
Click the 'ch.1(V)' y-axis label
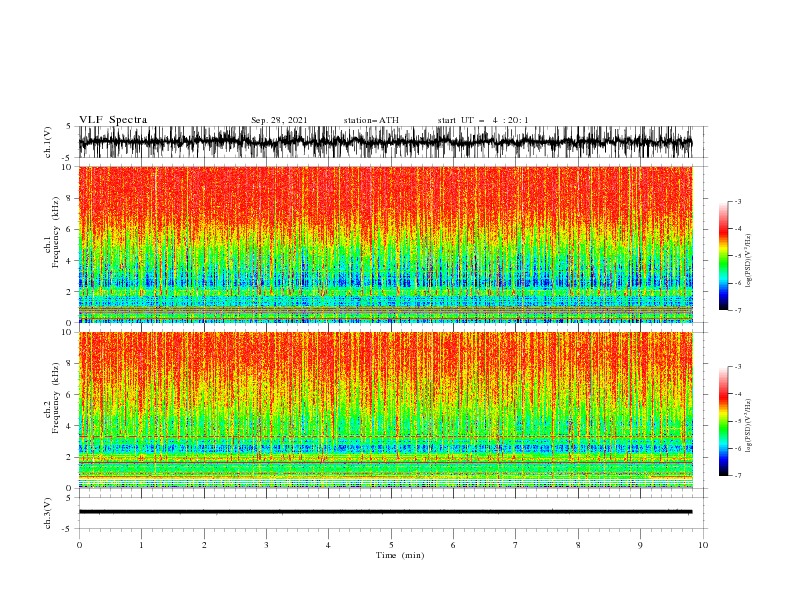(x=48, y=142)
